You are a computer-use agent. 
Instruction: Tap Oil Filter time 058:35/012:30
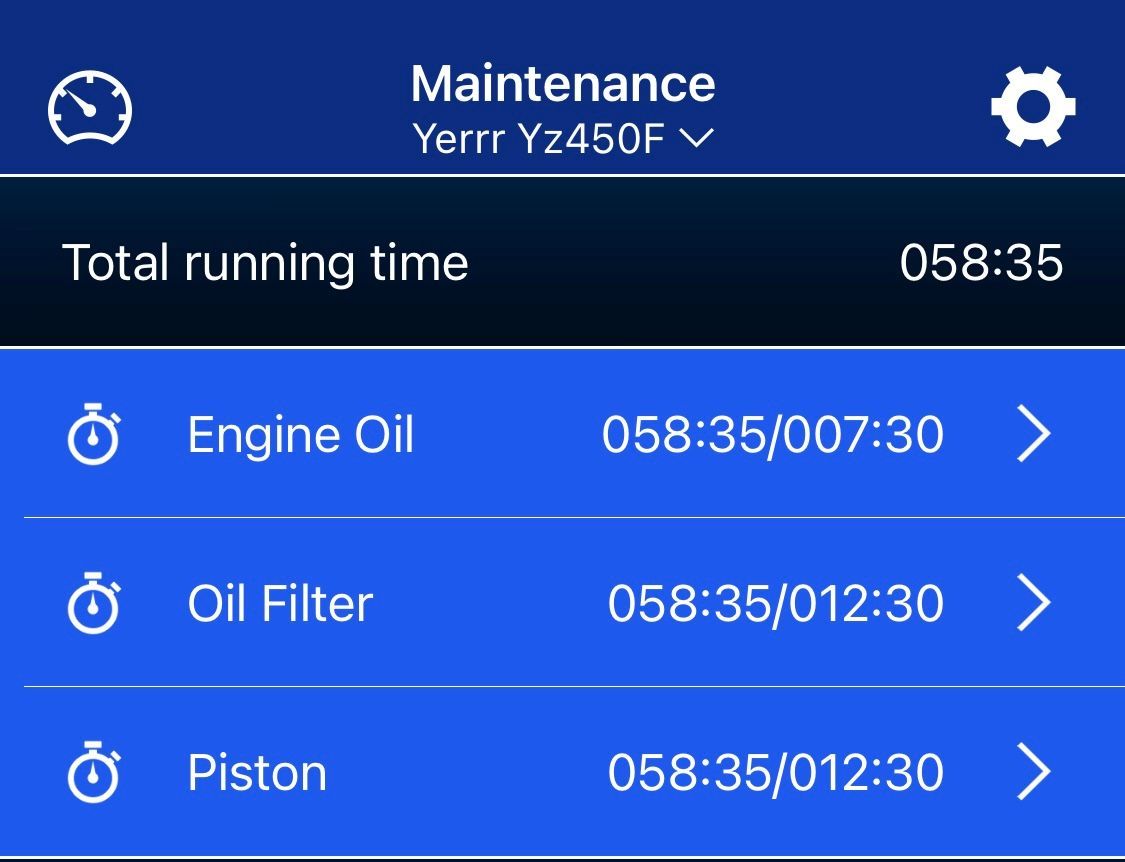point(776,604)
